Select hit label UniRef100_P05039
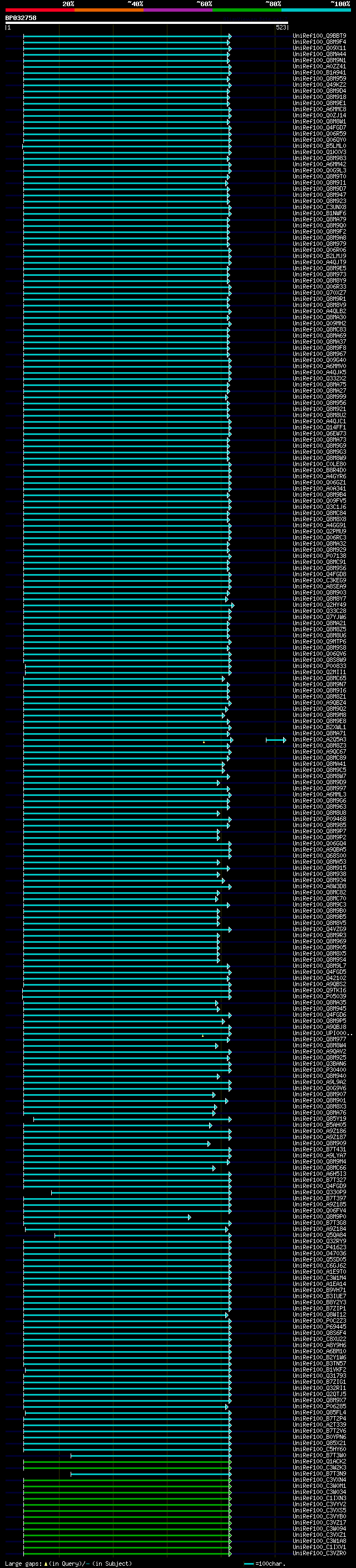356x1568 pixels. coord(319,996)
